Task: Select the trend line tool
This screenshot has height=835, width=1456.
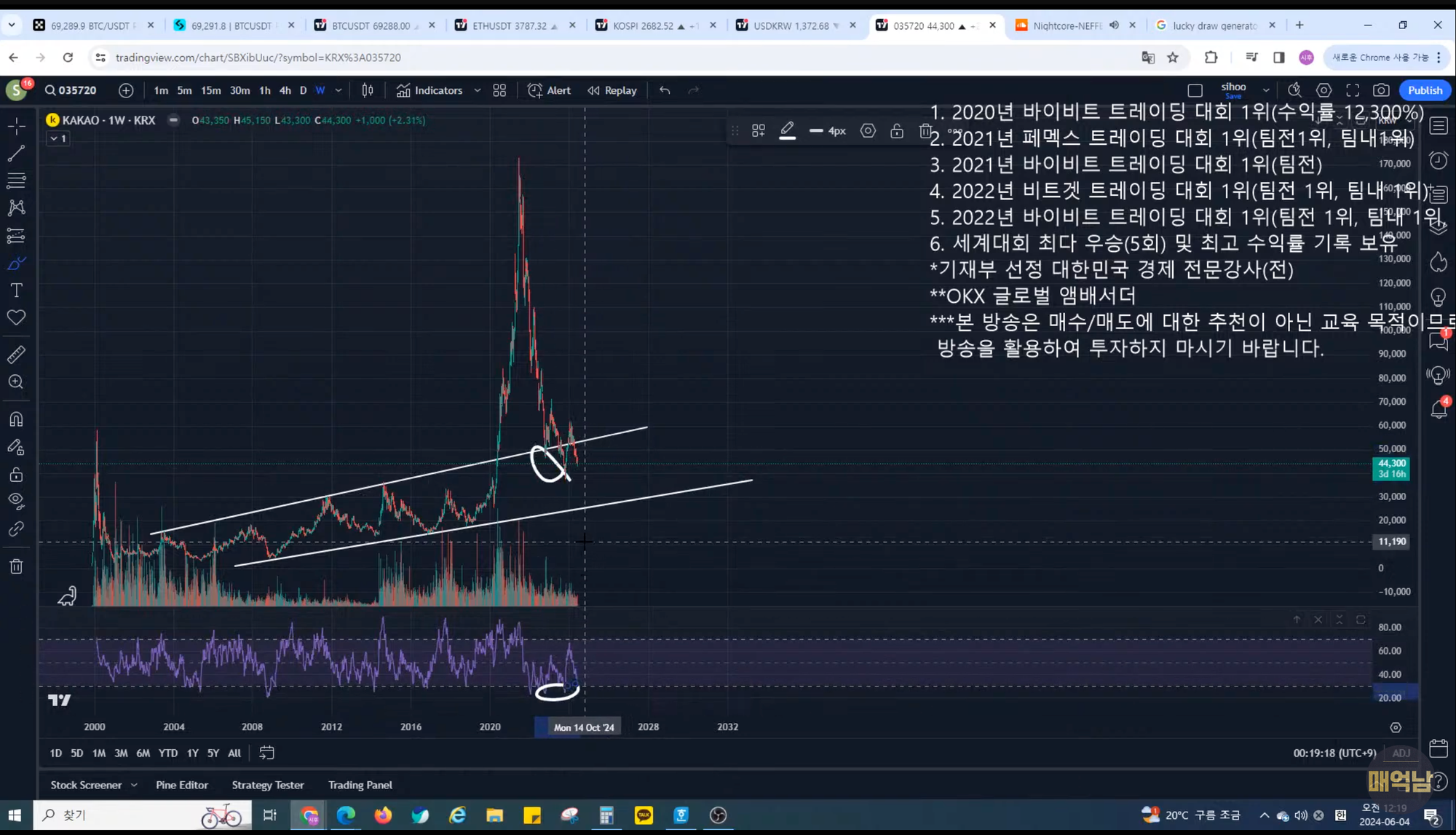Action: click(x=16, y=153)
